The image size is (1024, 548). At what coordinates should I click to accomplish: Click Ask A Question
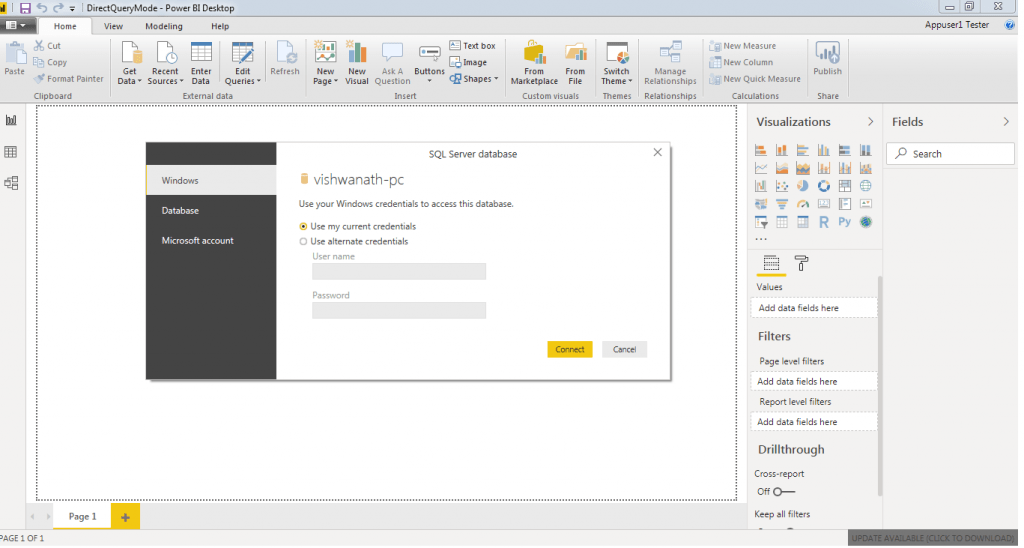[392, 63]
